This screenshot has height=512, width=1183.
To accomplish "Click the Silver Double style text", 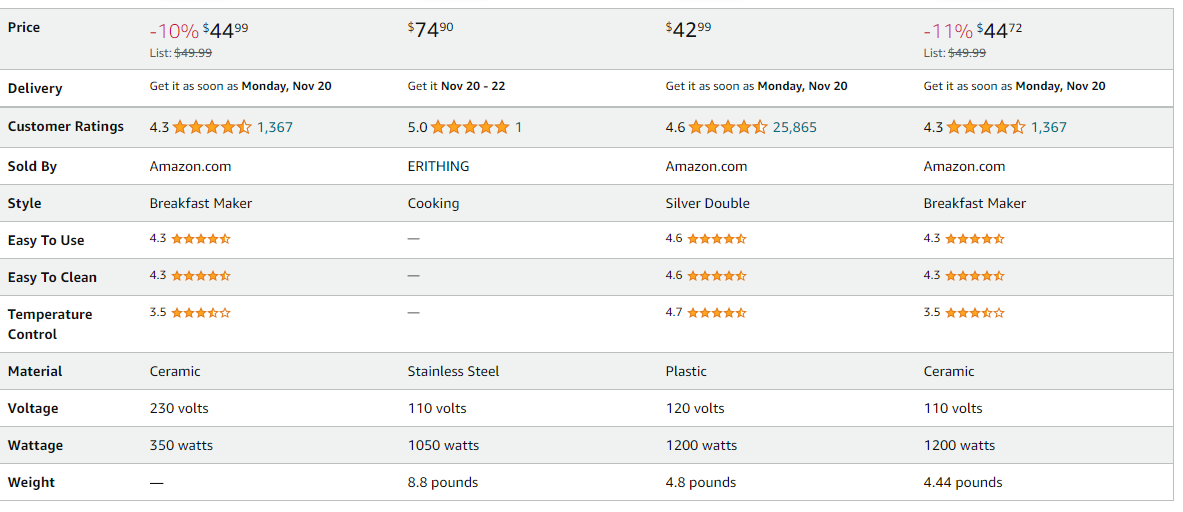I will pyautogui.click(x=708, y=204).
